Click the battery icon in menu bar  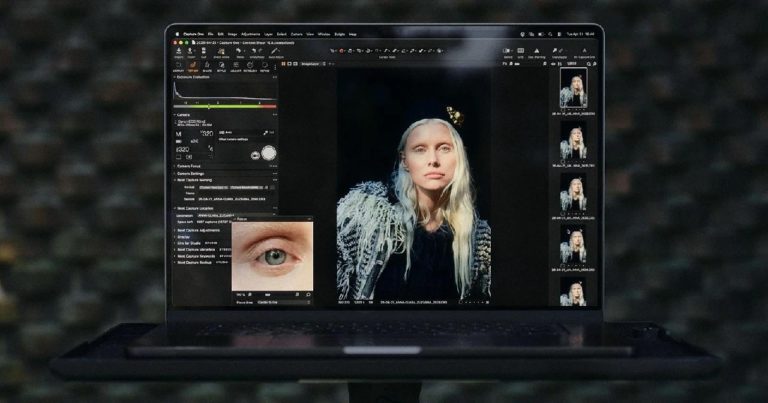coord(541,34)
